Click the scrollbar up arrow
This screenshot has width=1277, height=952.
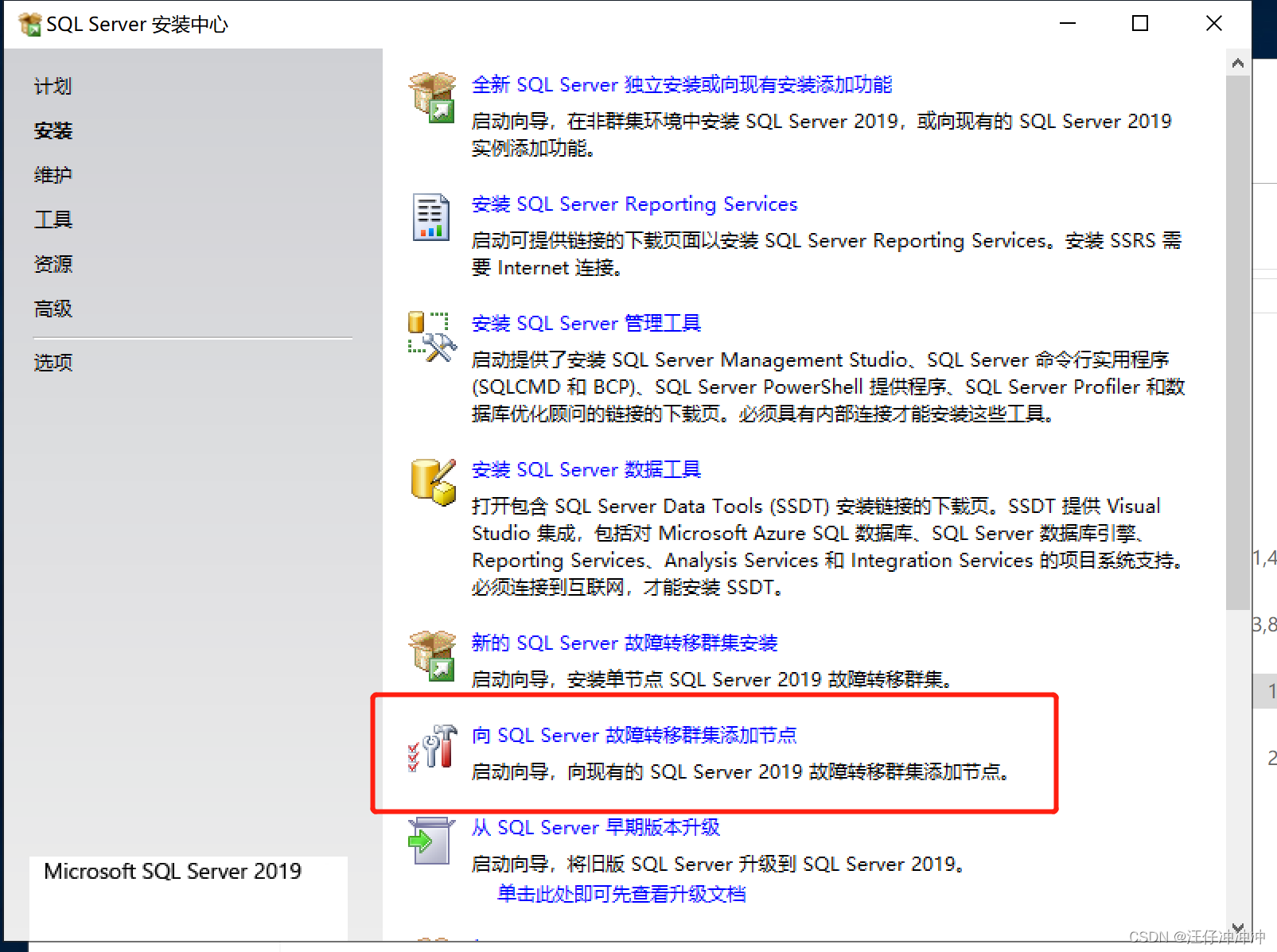[x=1238, y=63]
